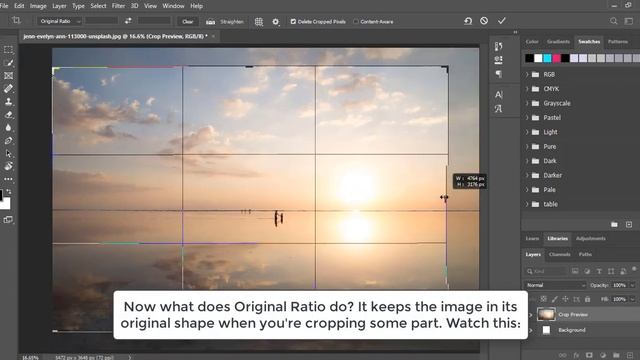Add a layer style with fx icon
Image resolution: width=640 pixels, height=360 pixels.
[576, 355]
